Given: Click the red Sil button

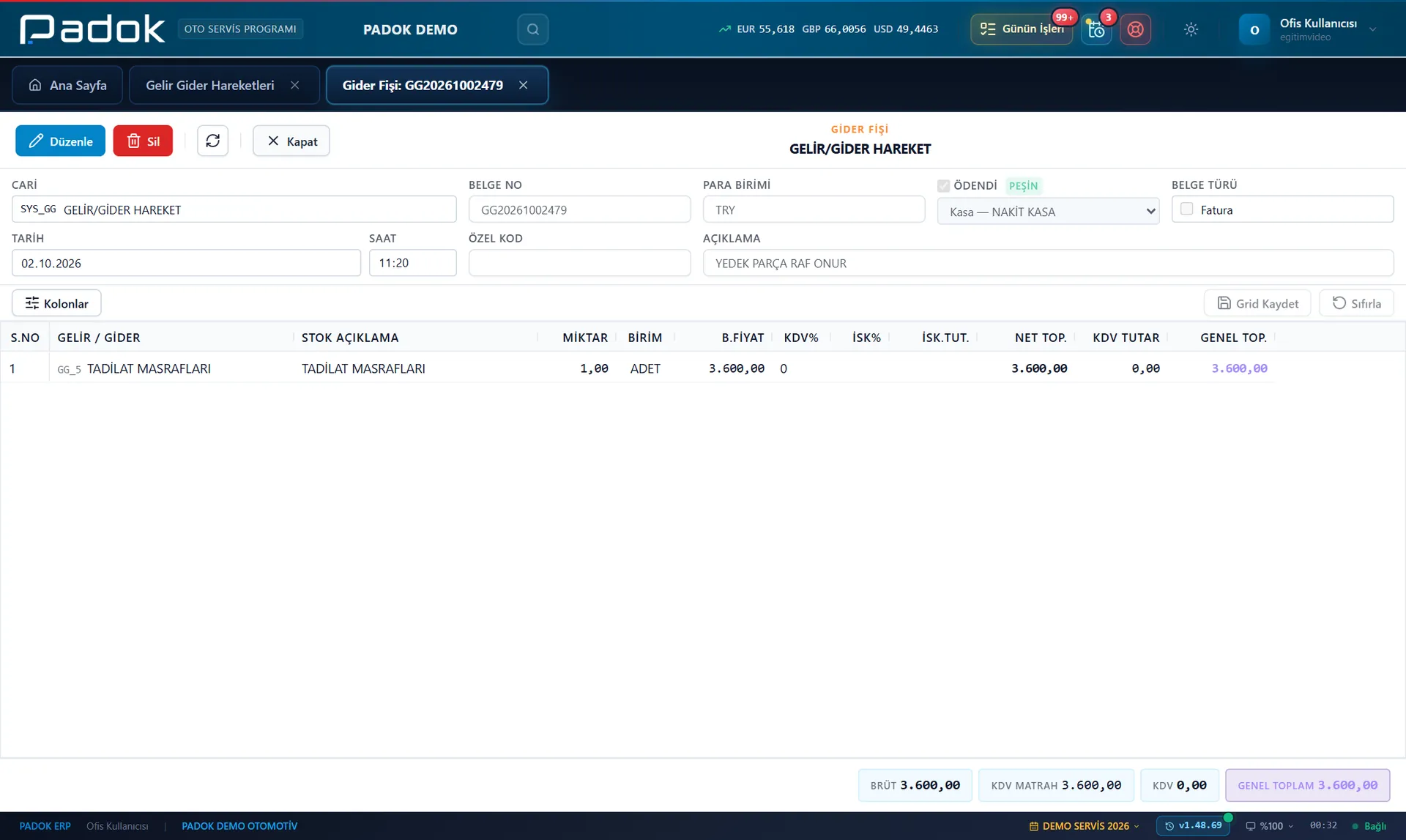Looking at the screenshot, I should [x=143, y=141].
